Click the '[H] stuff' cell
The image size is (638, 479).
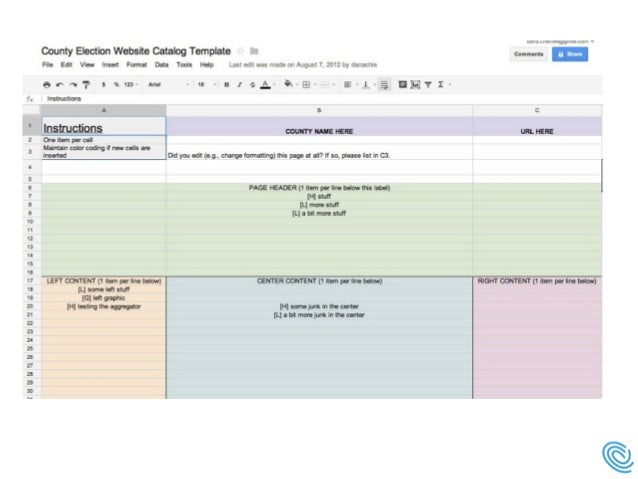[x=319, y=196]
